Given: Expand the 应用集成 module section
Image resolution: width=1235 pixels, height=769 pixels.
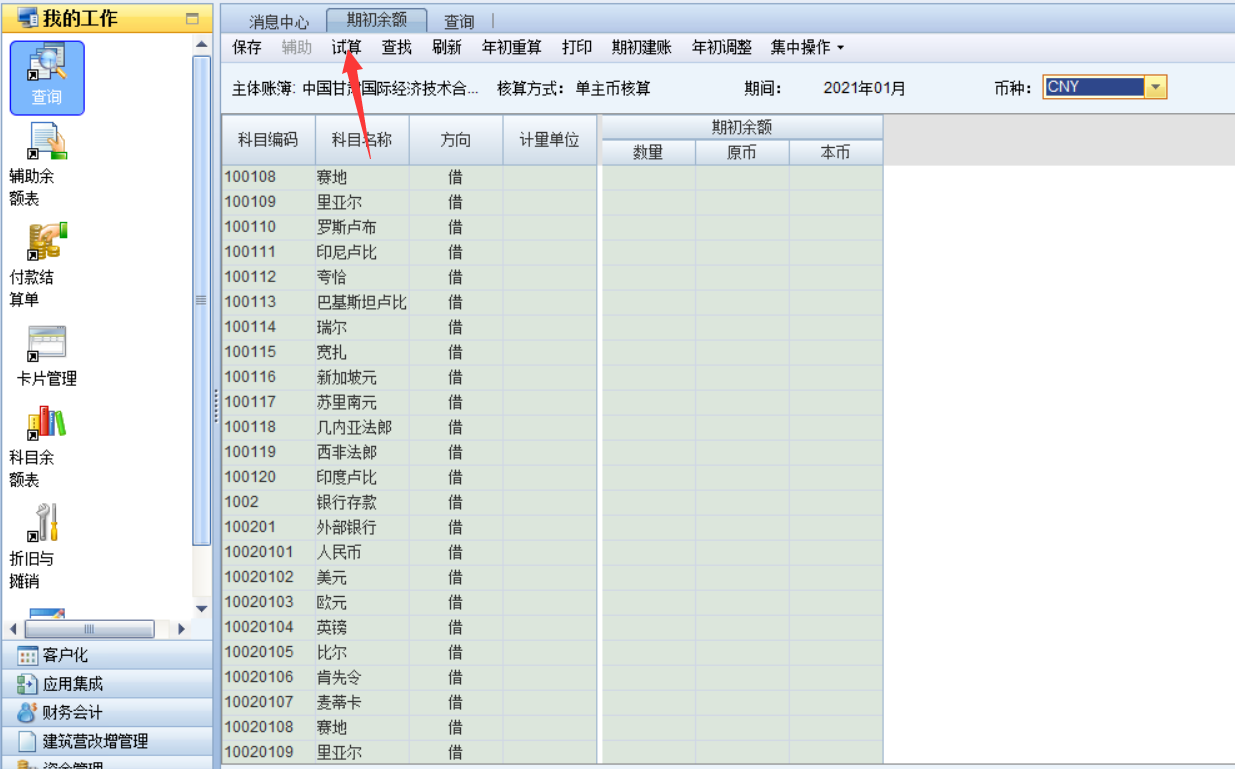Looking at the screenshot, I should pyautogui.click(x=72, y=685).
